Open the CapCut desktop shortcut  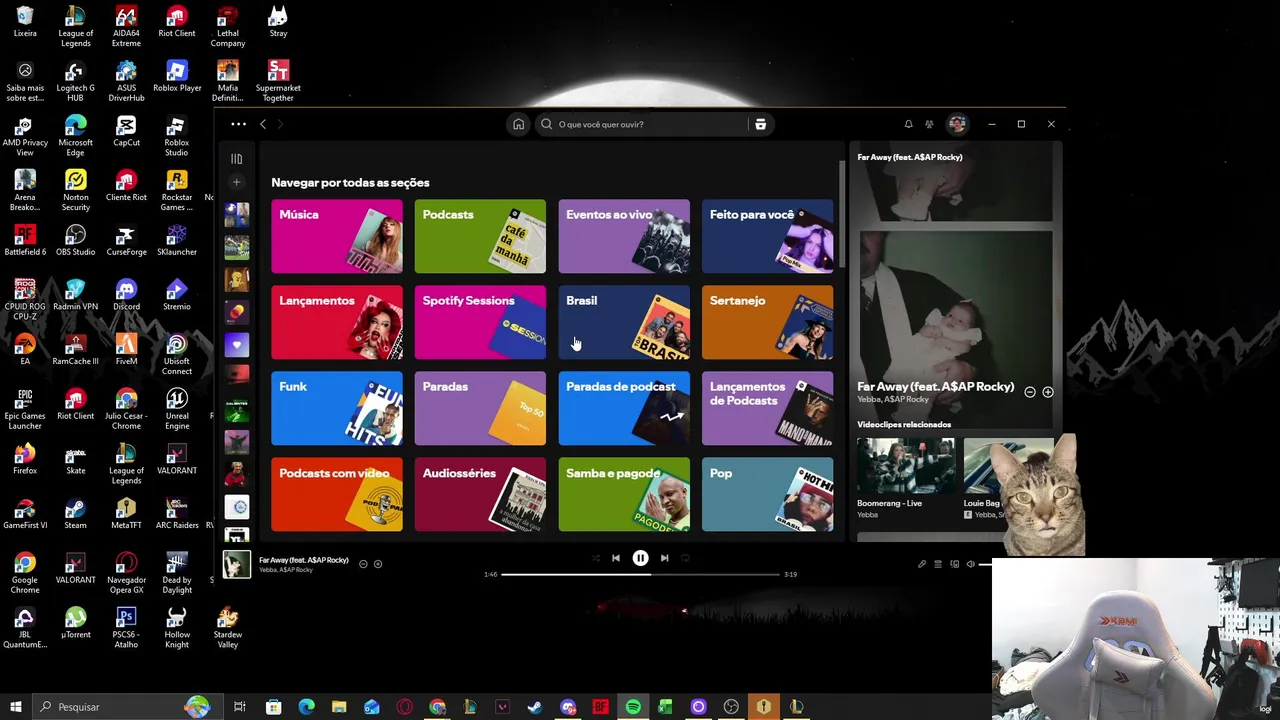126,131
